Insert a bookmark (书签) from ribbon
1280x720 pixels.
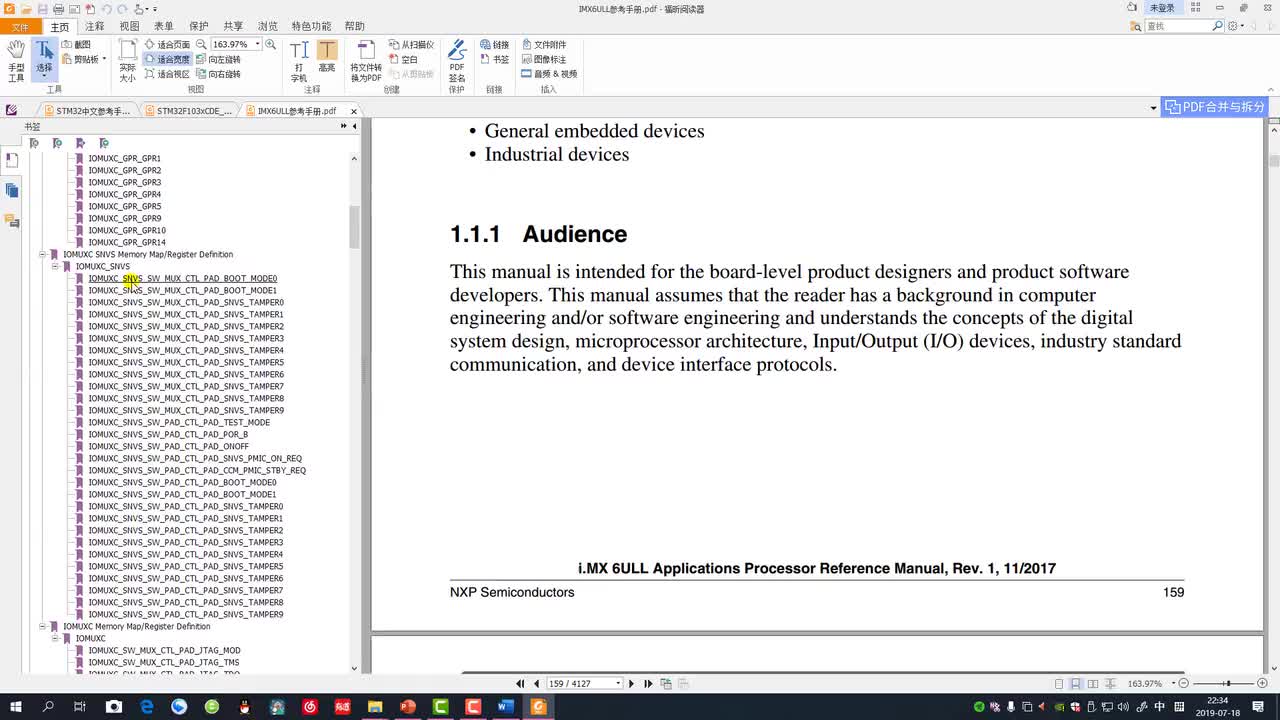pos(494,59)
